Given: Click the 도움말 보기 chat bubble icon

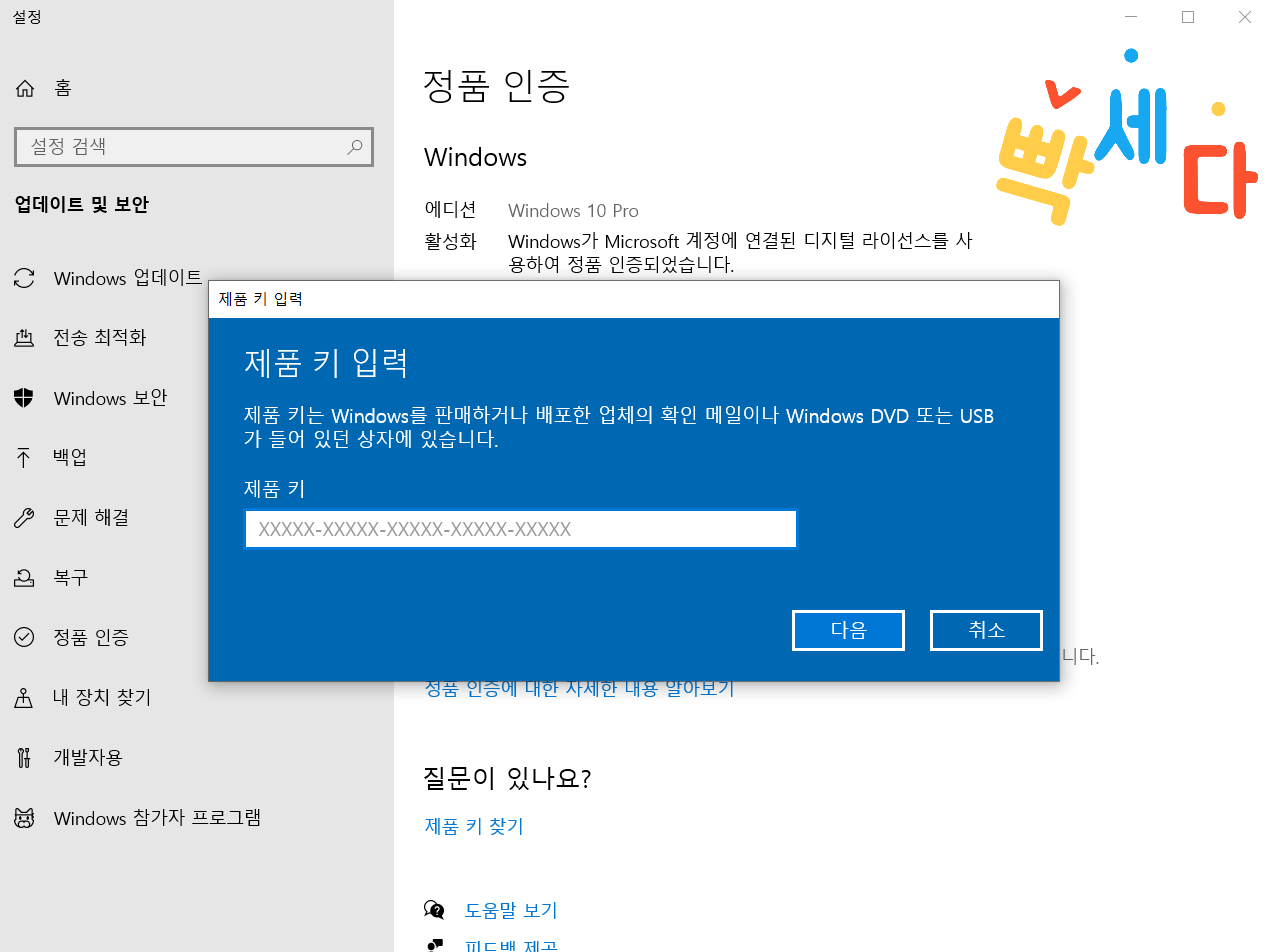Looking at the screenshot, I should 435,910.
